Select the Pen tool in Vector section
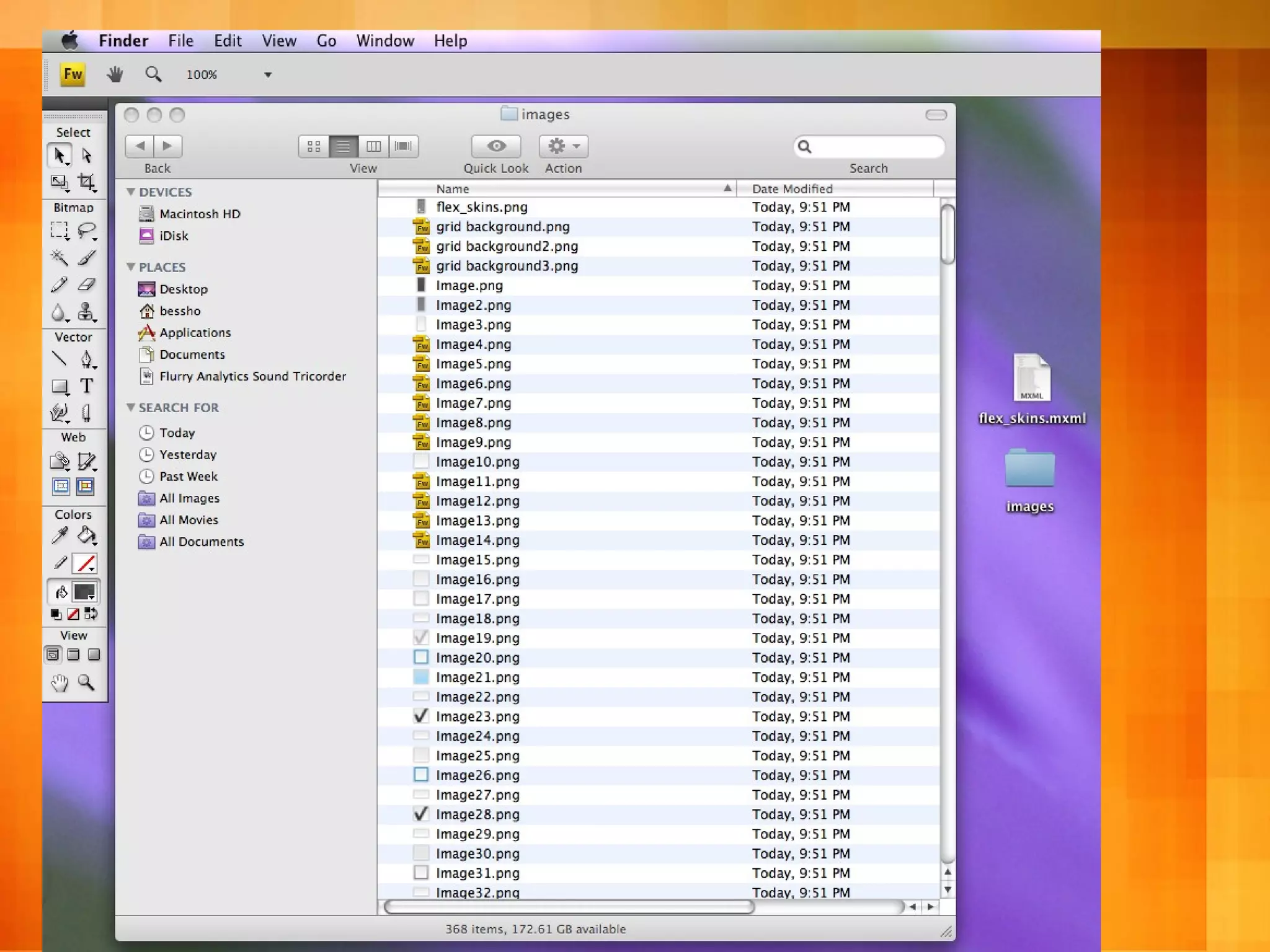The height and width of the screenshot is (952, 1270). click(x=87, y=359)
